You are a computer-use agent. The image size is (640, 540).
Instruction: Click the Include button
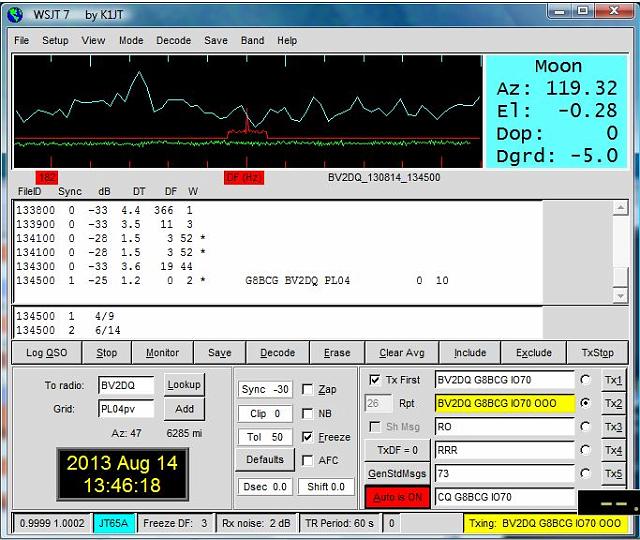[470, 353]
